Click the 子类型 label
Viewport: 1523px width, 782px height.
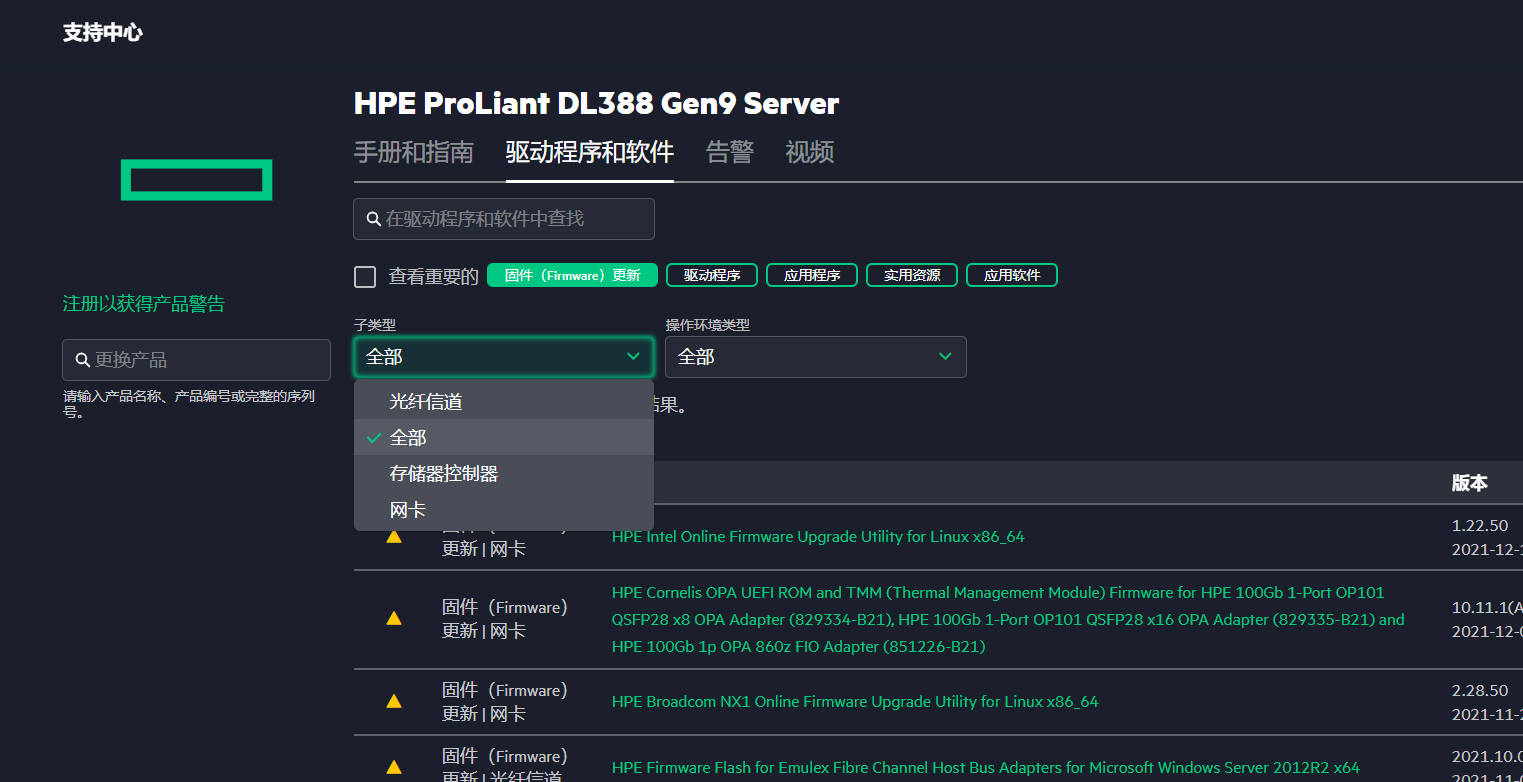375,325
